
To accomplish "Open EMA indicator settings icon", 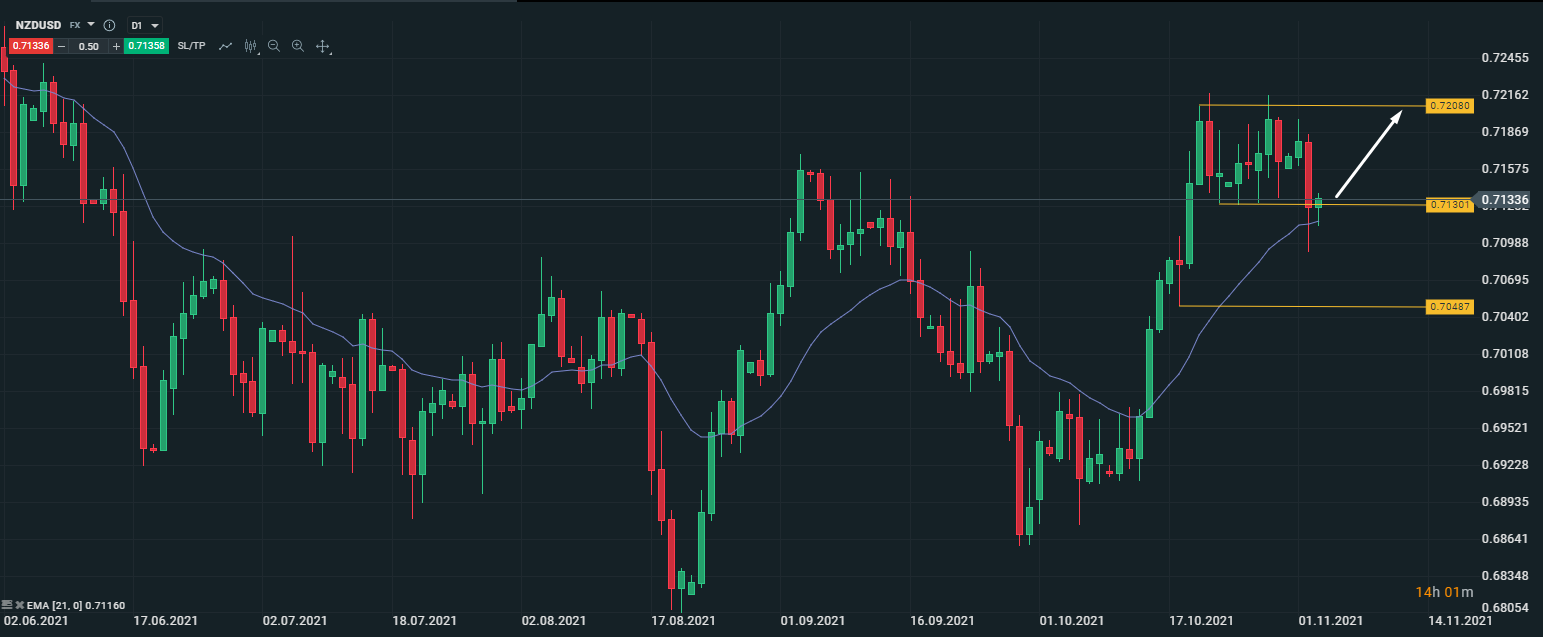I will [x=7, y=605].
